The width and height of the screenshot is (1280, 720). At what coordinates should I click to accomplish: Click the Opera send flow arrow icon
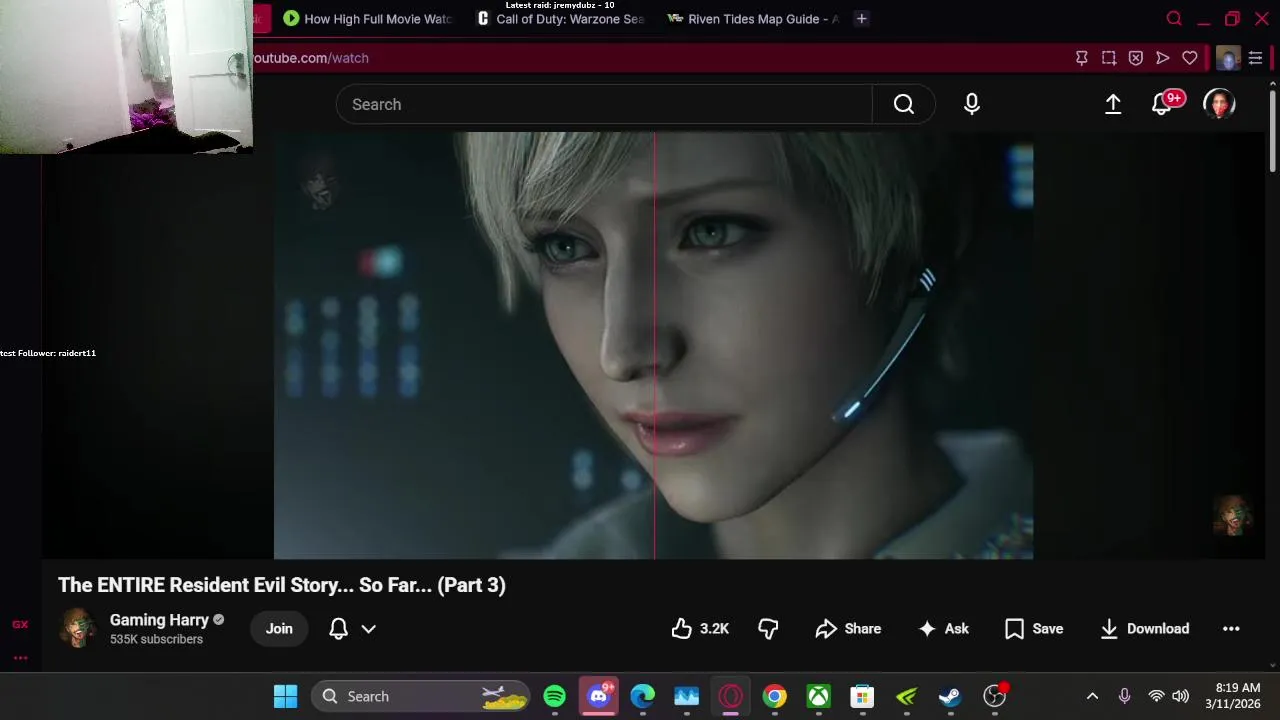point(1163,58)
